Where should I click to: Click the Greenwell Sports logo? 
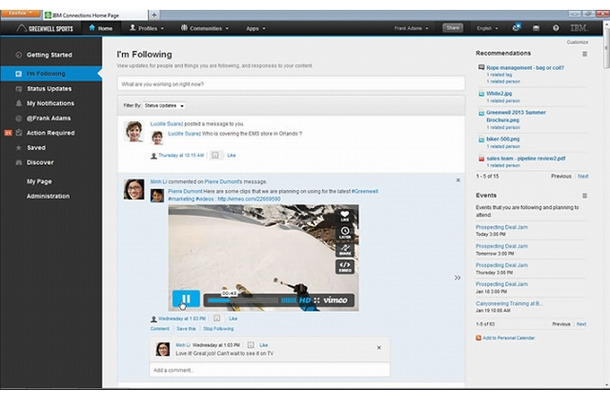(x=45, y=28)
